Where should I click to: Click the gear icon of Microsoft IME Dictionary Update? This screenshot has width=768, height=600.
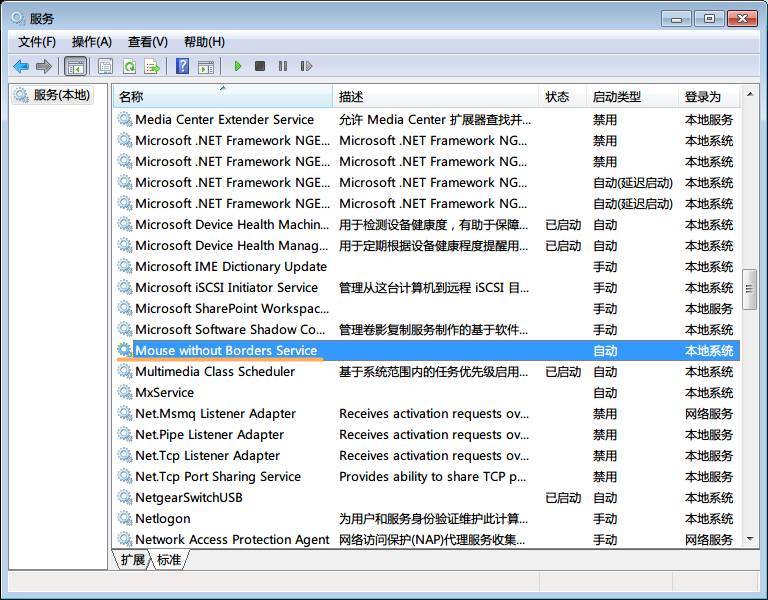(x=125, y=266)
